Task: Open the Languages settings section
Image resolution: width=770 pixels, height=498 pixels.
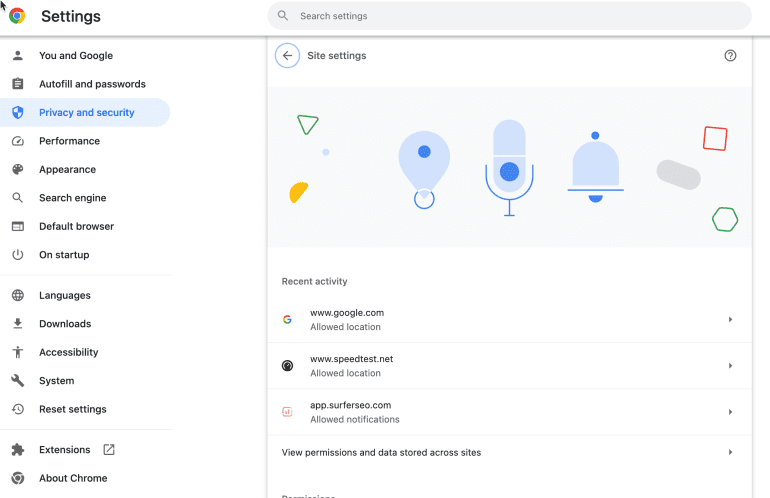Action: [x=64, y=296]
